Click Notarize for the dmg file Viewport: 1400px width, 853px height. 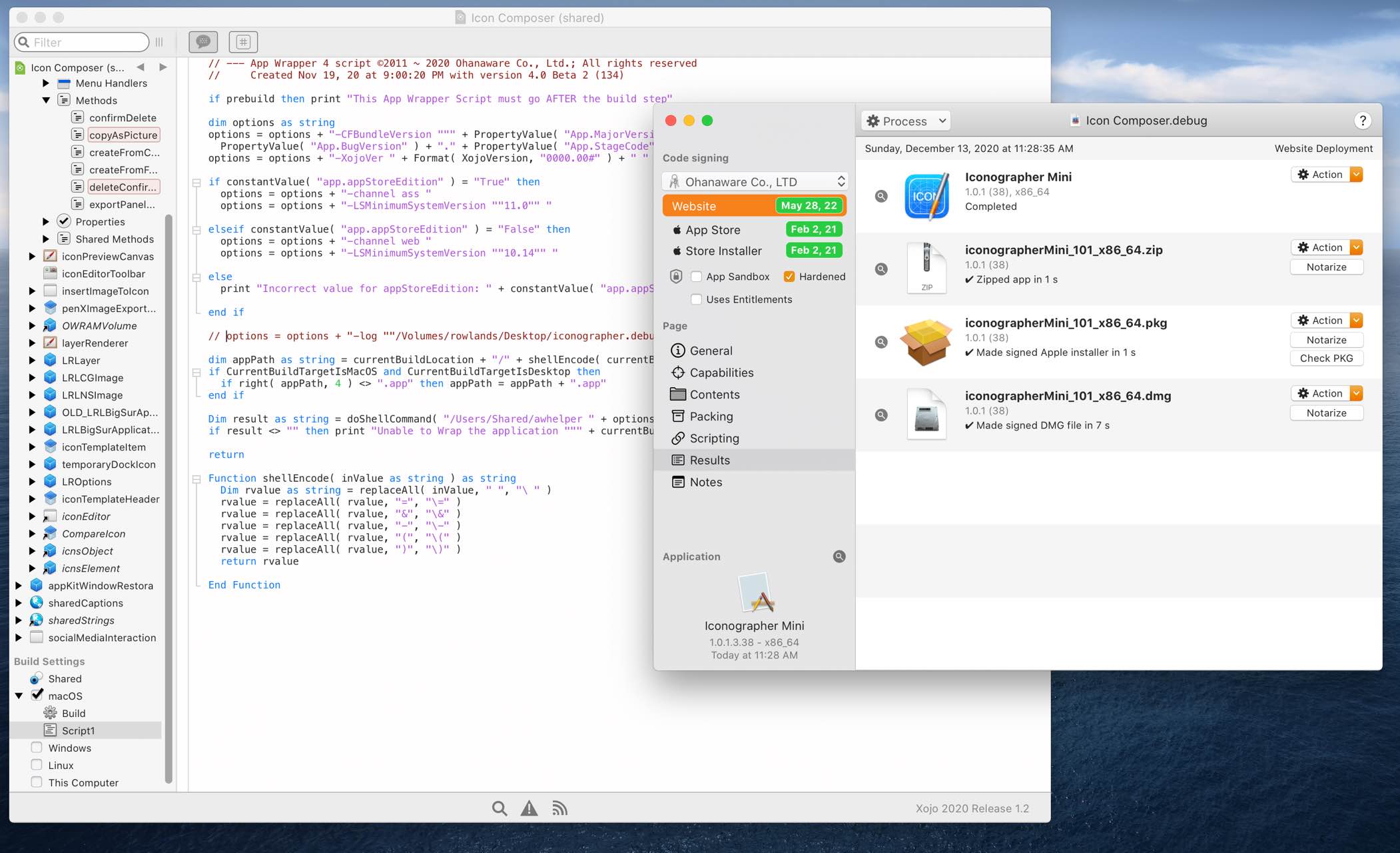point(1326,413)
